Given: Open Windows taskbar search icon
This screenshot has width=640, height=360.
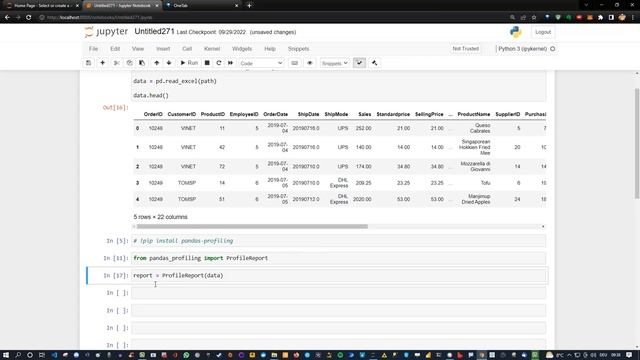Looking at the screenshot, I should pyautogui.click(x=18, y=355).
